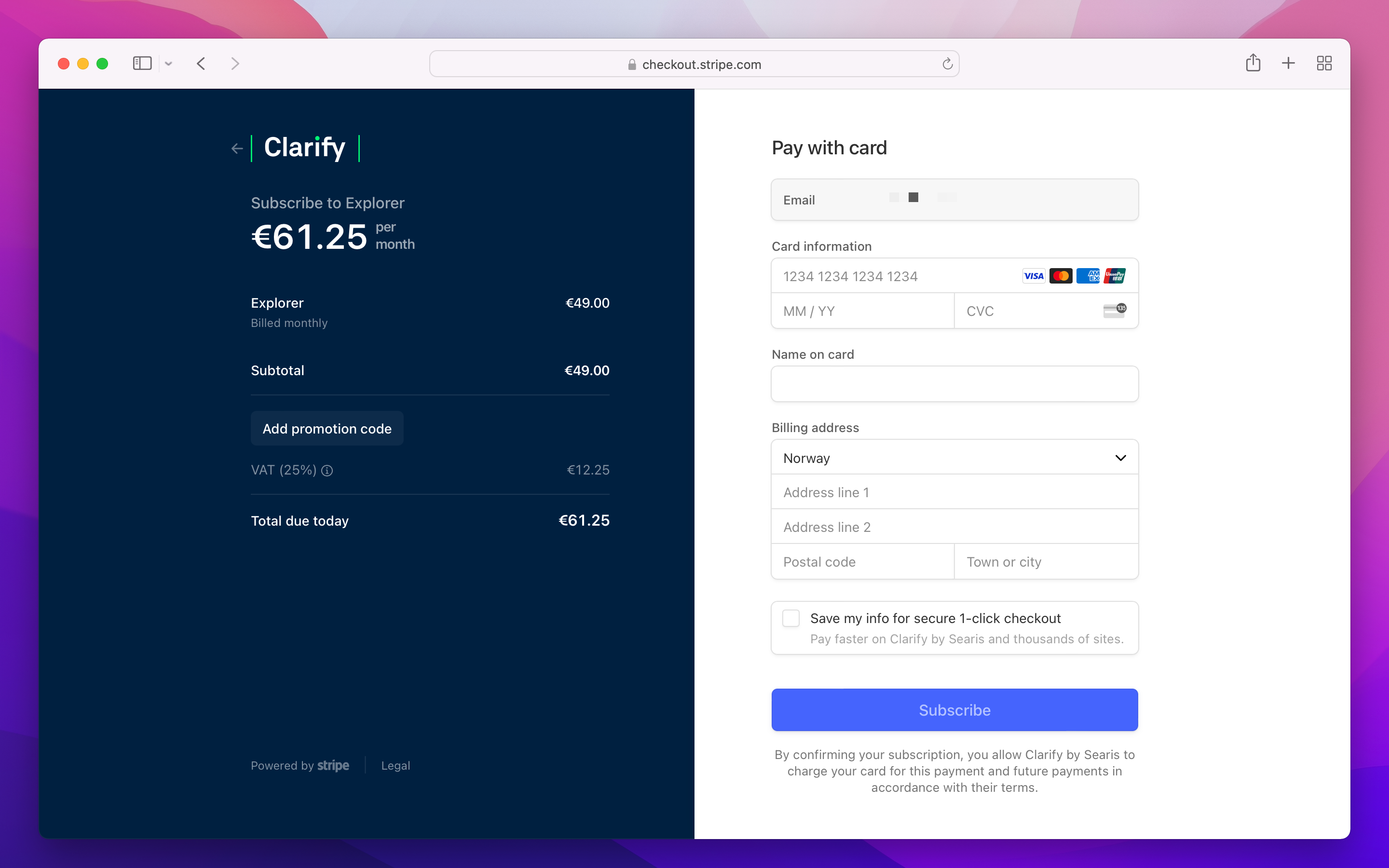Expand sidebar options chevron in toolbar
1389x868 pixels.
click(x=168, y=64)
